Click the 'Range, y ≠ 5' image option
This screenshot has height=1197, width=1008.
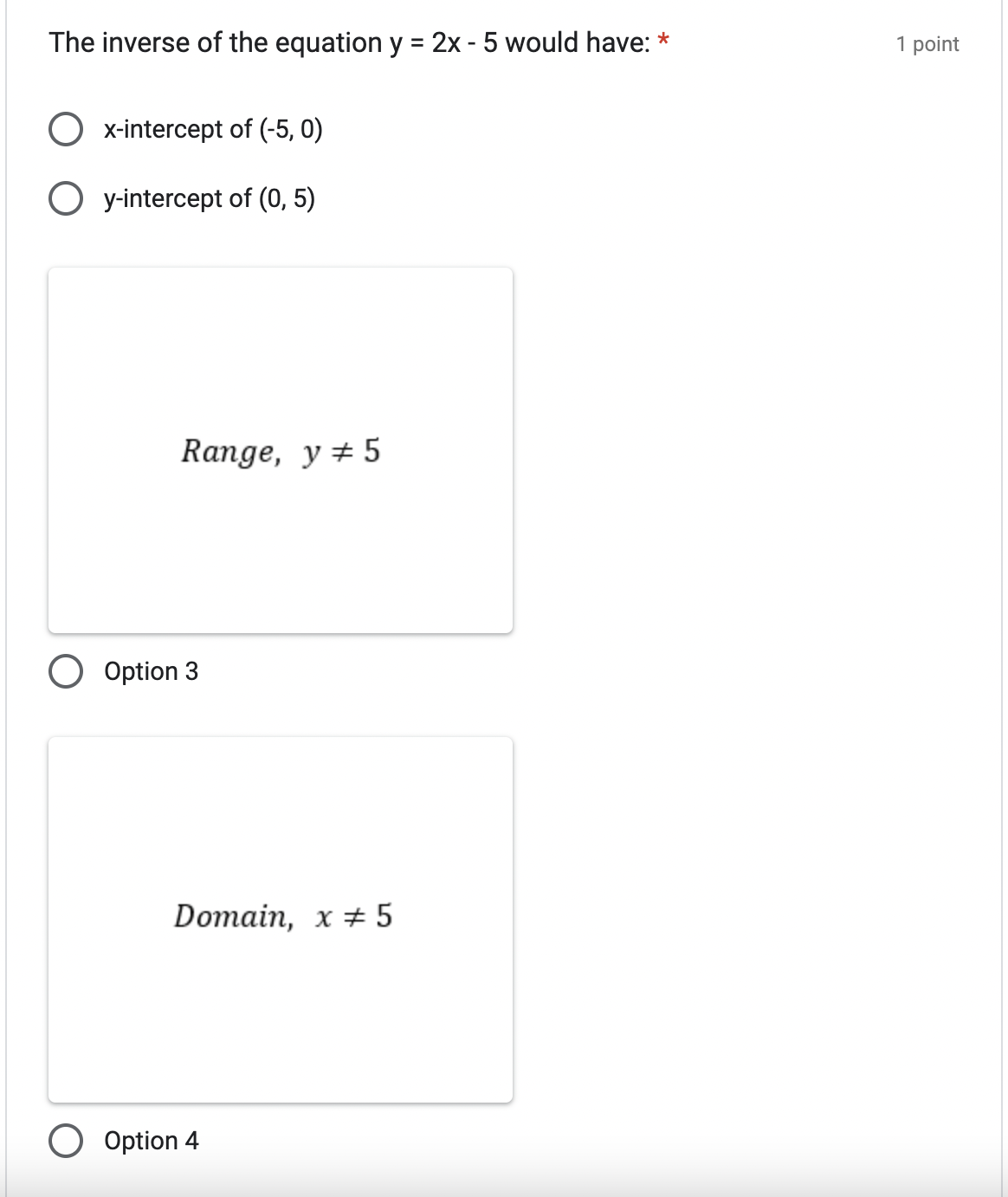(x=281, y=450)
